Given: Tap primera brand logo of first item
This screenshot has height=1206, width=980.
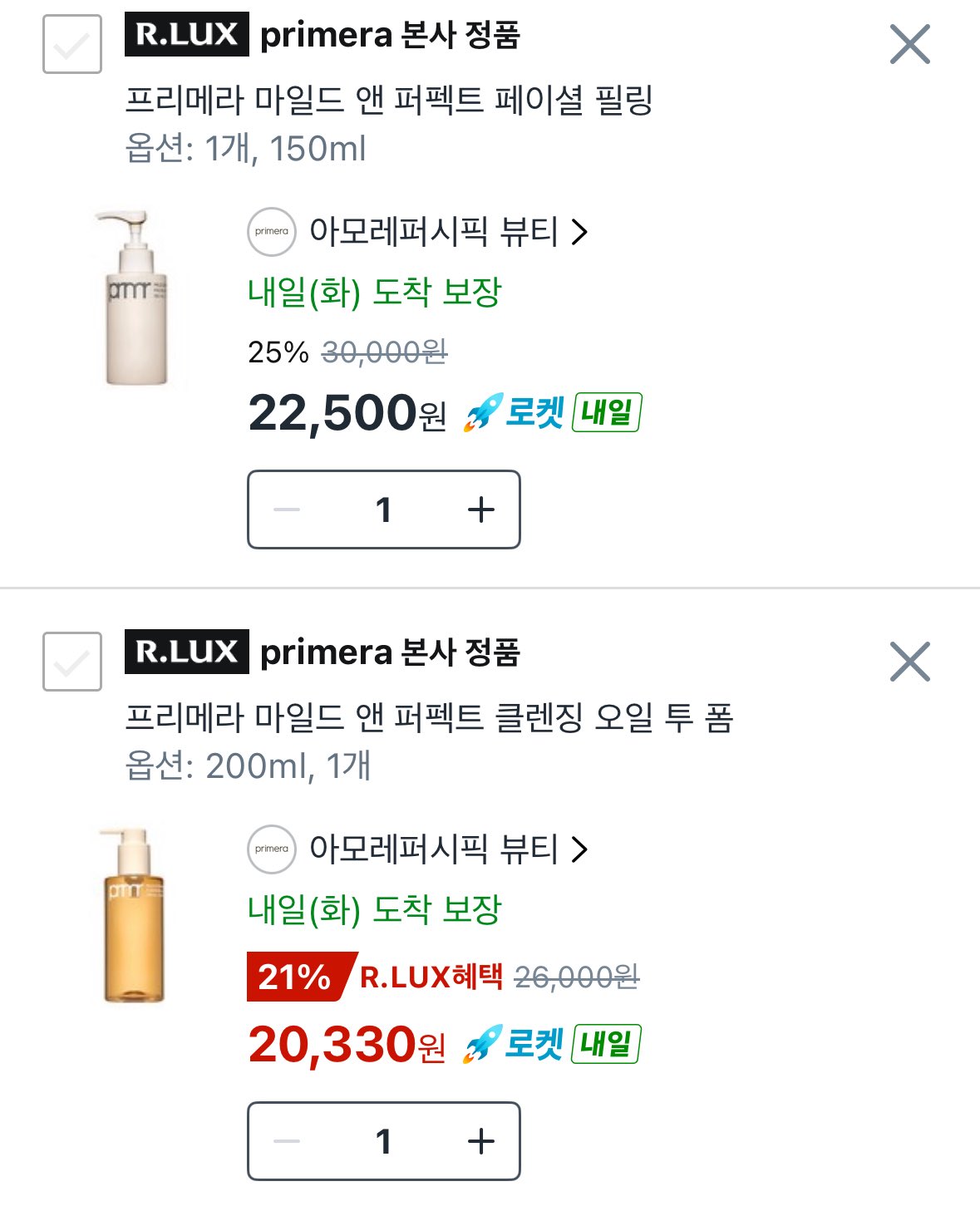Looking at the screenshot, I should [272, 232].
